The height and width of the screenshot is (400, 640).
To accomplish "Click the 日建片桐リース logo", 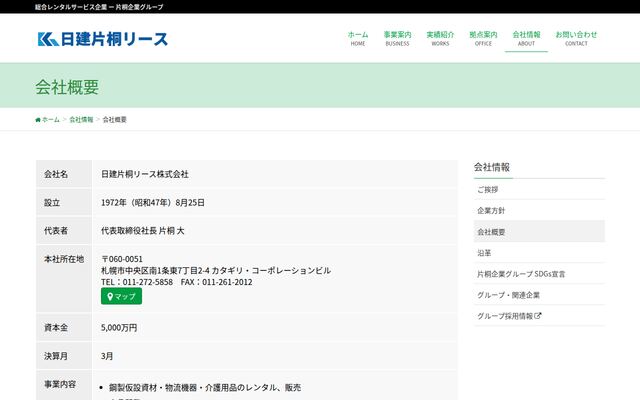I will click(102, 39).
